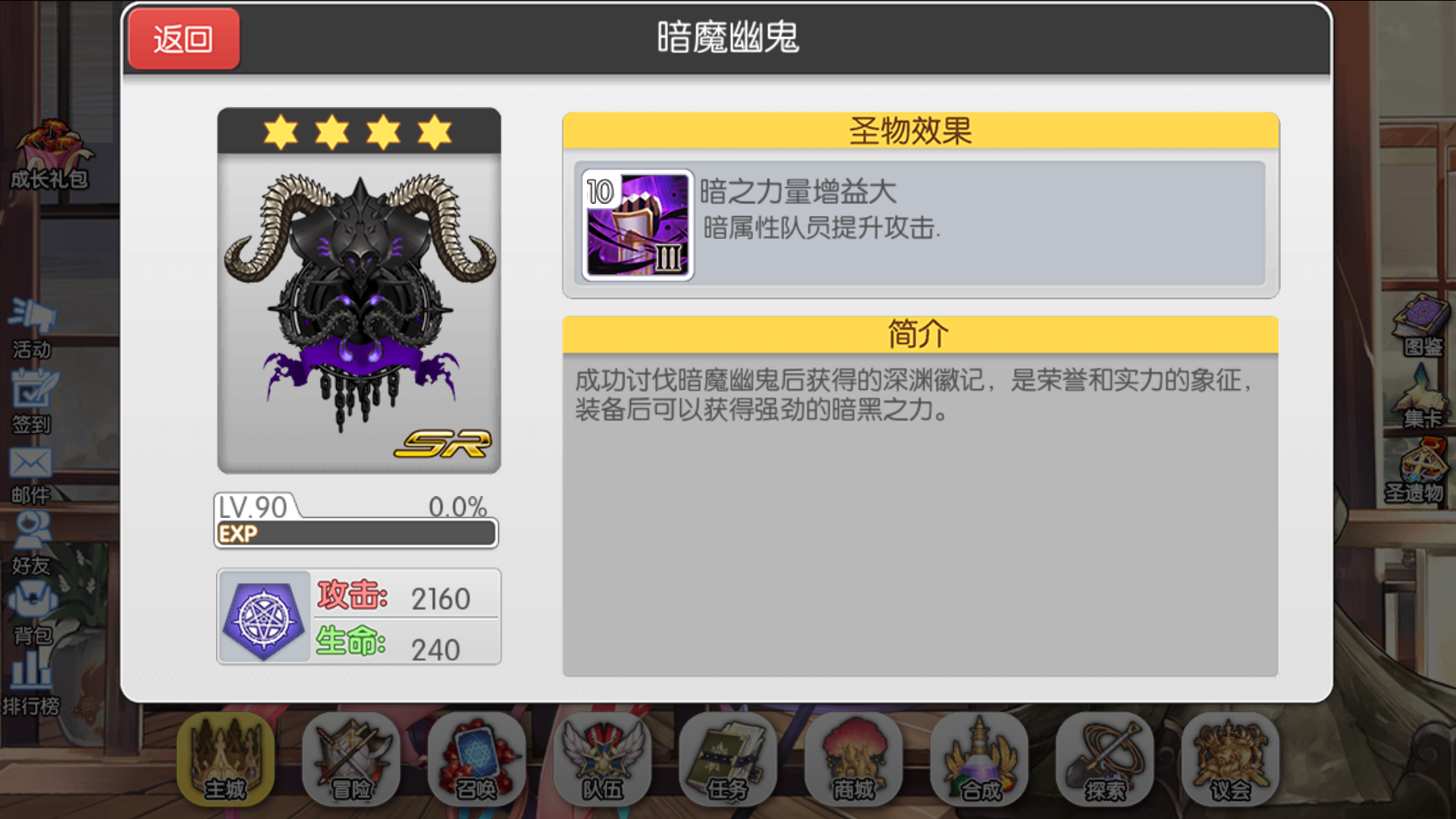Image resolution: width=1456 pixels, height=819 pixels.
Task: Switch to the 主城 main city tab
Action: coord(225,758)
